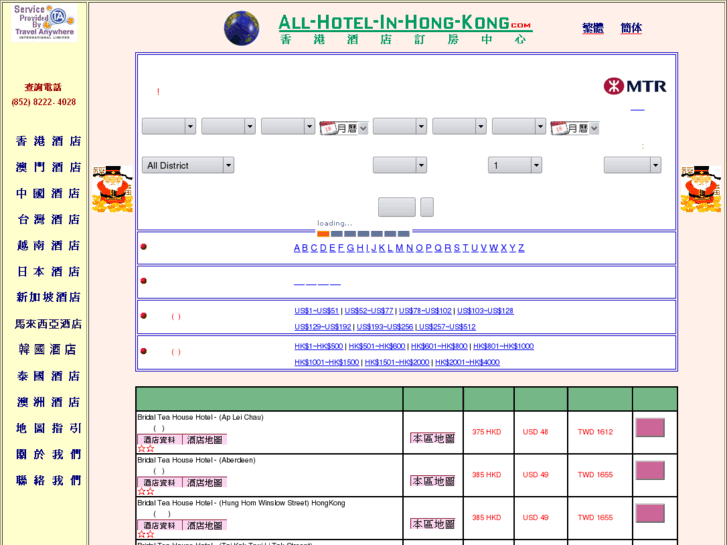Open 泰國酒店 in the sidebar

coord(48,376)
